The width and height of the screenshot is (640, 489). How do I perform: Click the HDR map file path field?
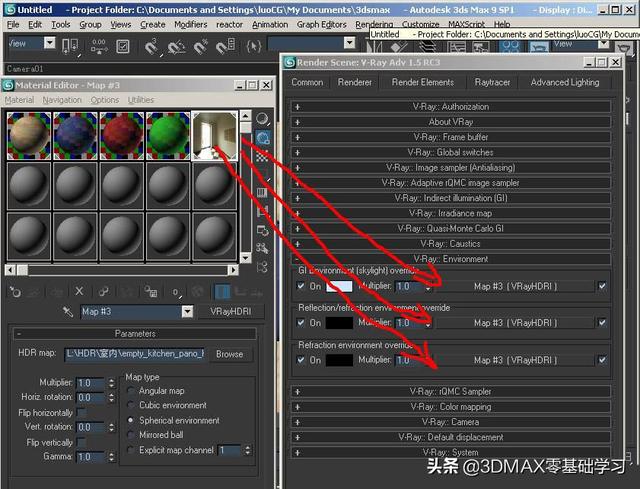pyautogui.click(x=135, y=354)
